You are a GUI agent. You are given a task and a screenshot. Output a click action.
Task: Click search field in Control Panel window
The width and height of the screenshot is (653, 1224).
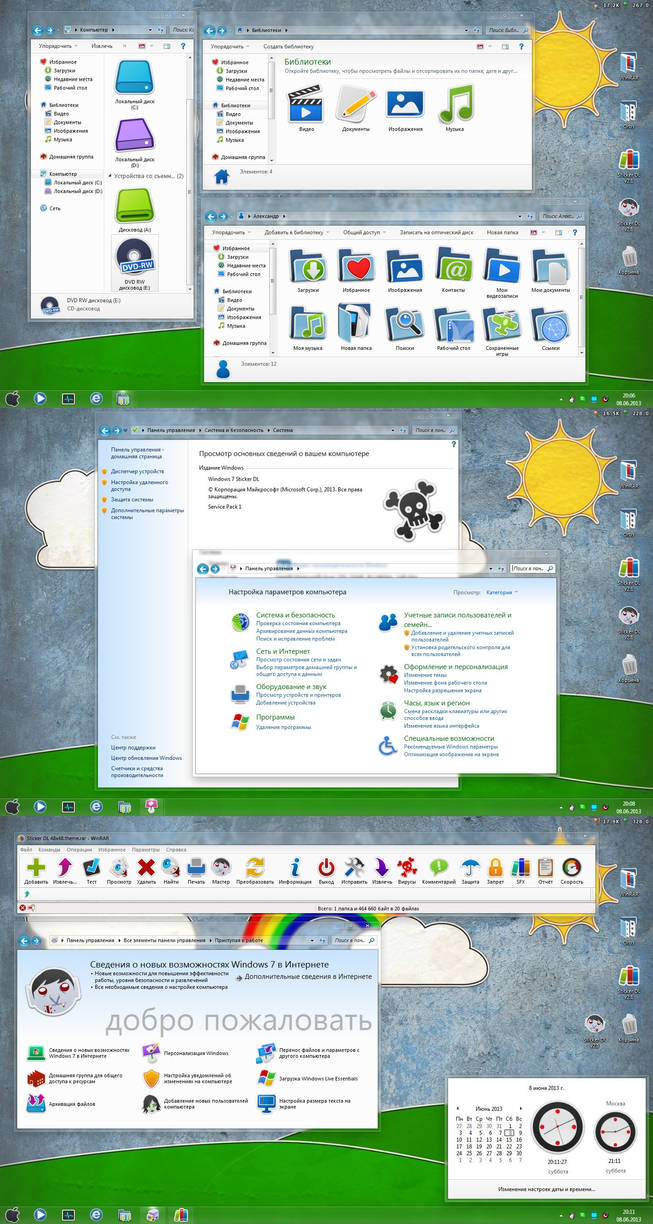pos(534,568)
